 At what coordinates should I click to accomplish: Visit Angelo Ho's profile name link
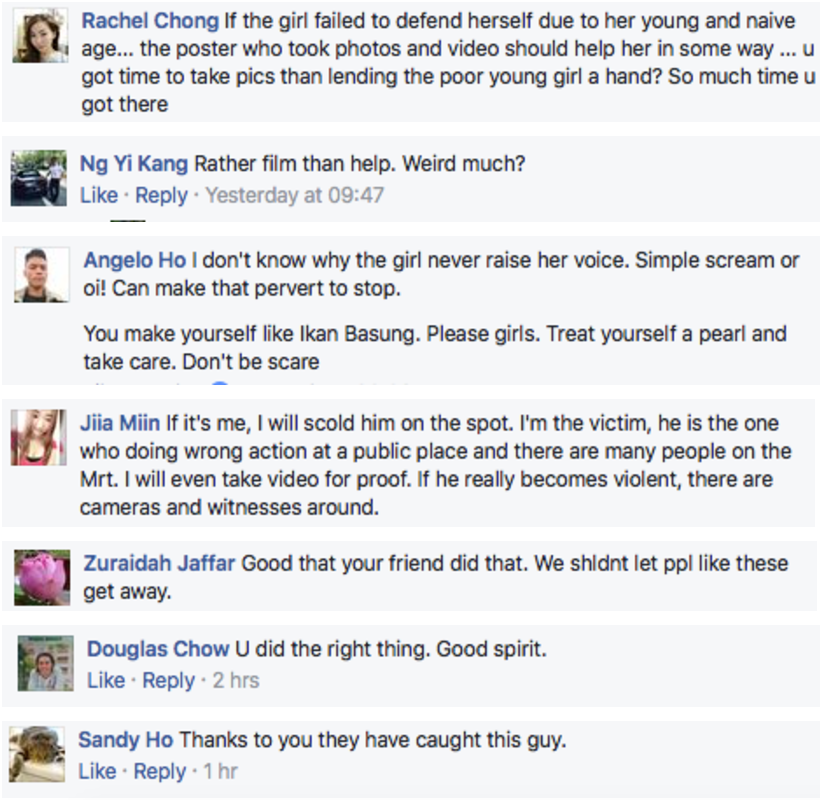(134, 260)
